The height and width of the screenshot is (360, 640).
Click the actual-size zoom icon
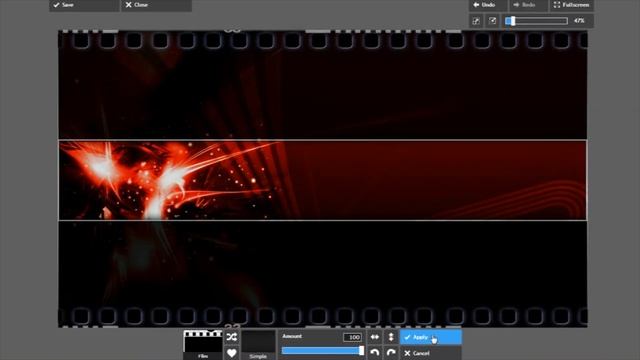coord(493,21)
